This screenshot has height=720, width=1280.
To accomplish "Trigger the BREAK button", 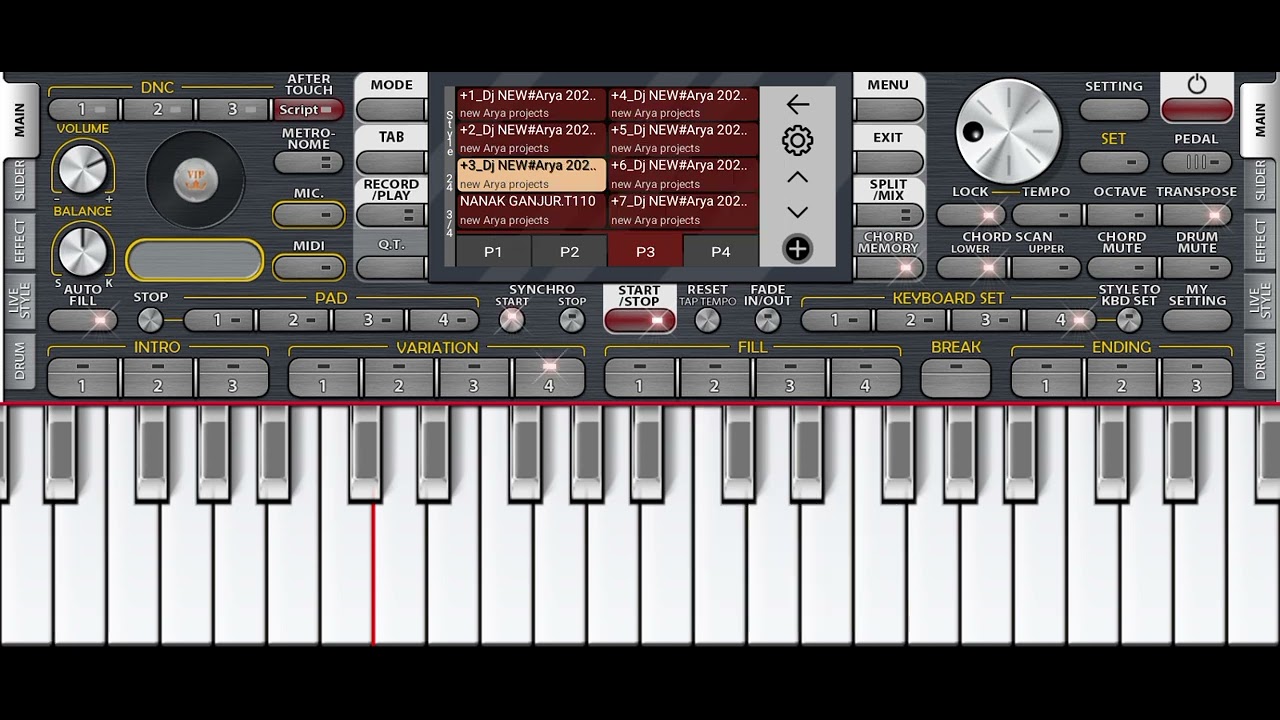I will pyautogui.click(x=955, y=378).
